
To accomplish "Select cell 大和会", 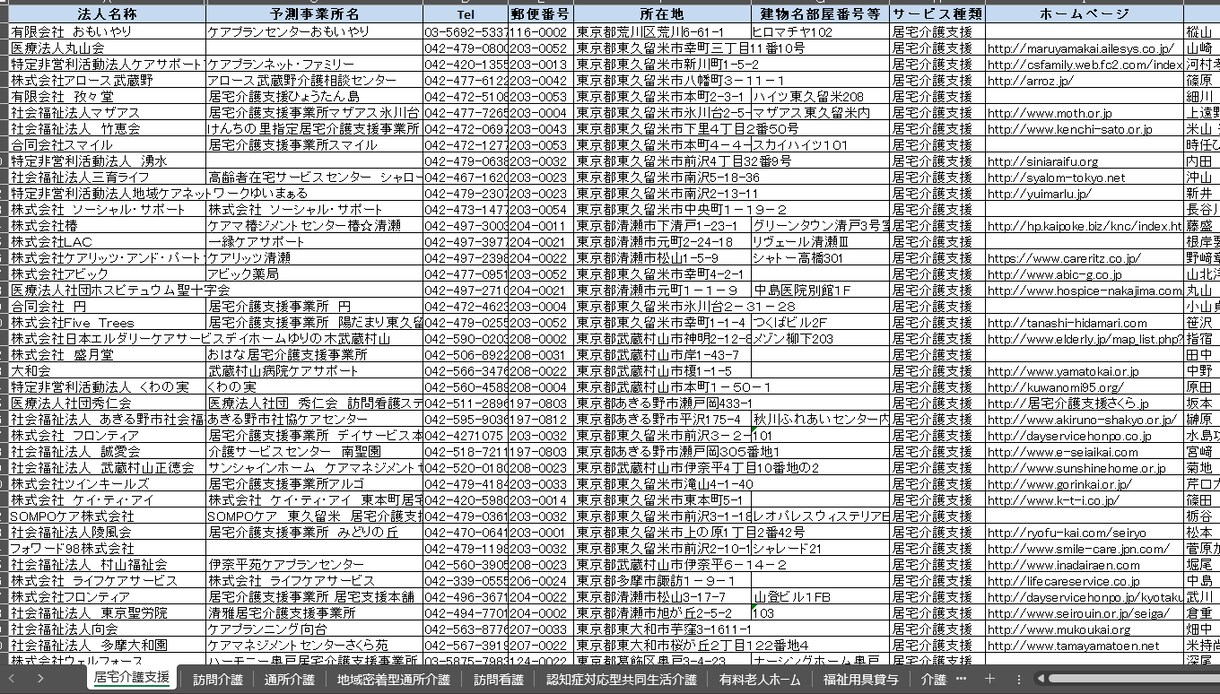I will click(x=108, y=371).
